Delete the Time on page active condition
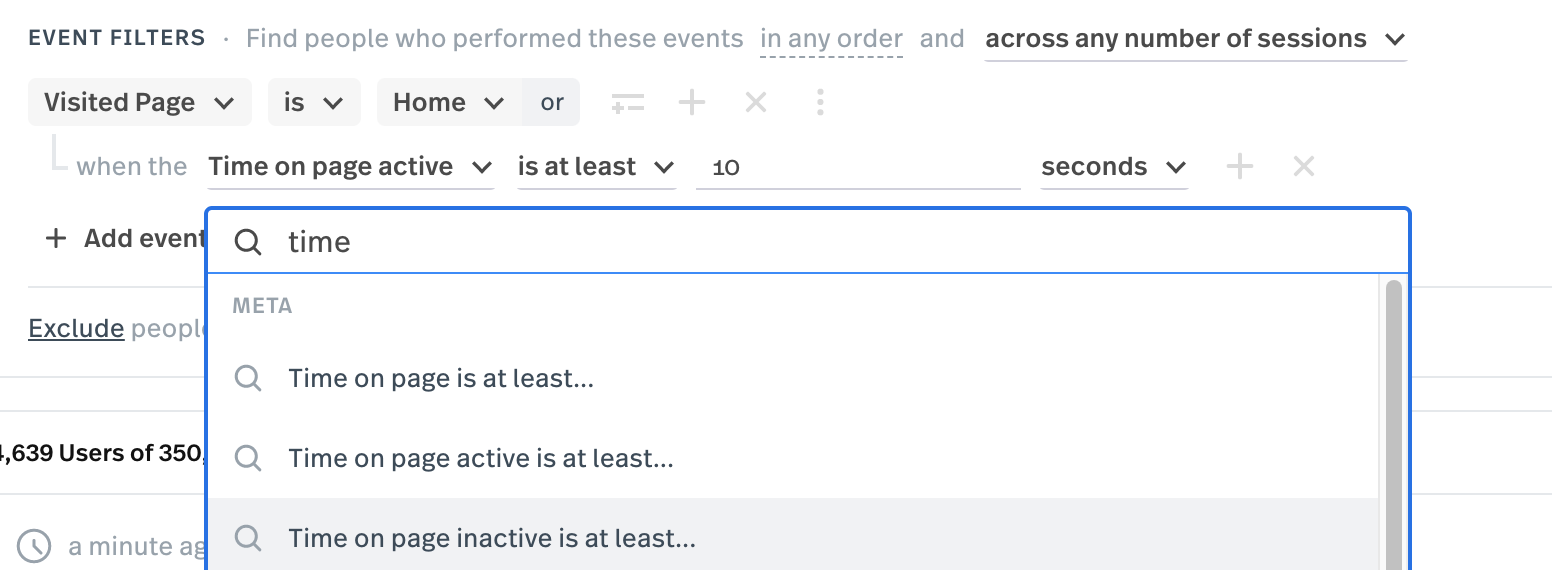The height and width of the screenshot is (570, 1552). (1304, 166)
